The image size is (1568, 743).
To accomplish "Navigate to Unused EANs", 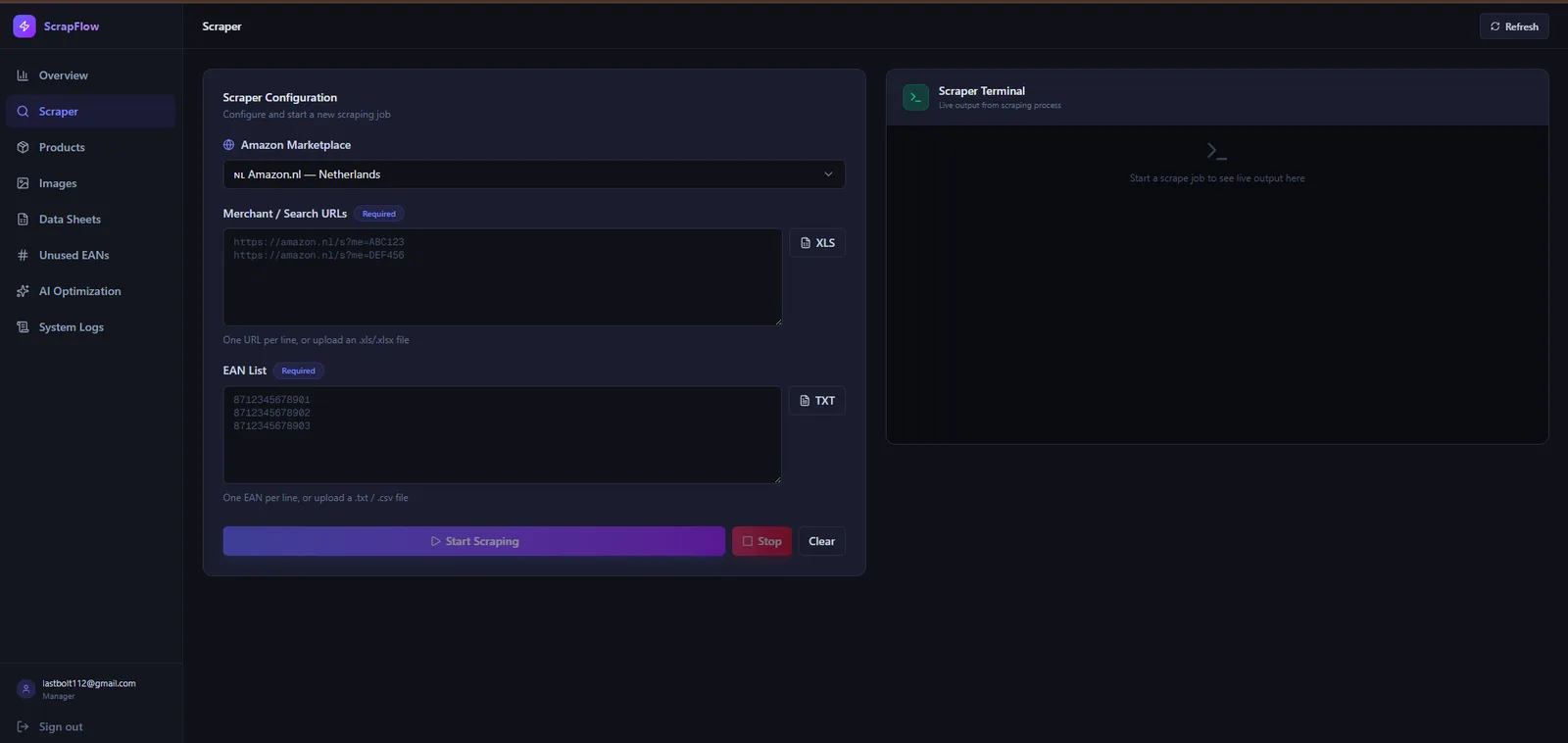I will [x=90, y=255].
